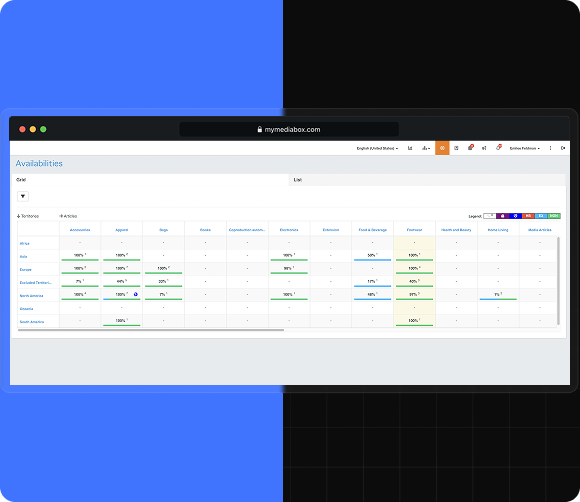Open the Food & Beverage column header
Viewport: 580px width, 502px height.
point(372,230)
